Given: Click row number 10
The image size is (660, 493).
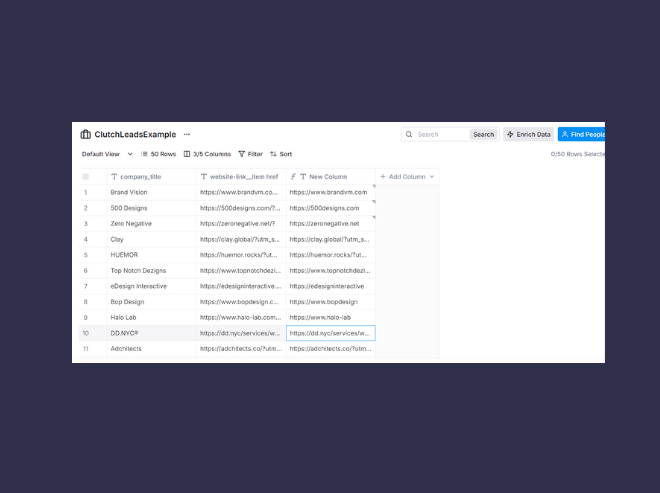Looking at the screenshot, I should pos(86,333).
